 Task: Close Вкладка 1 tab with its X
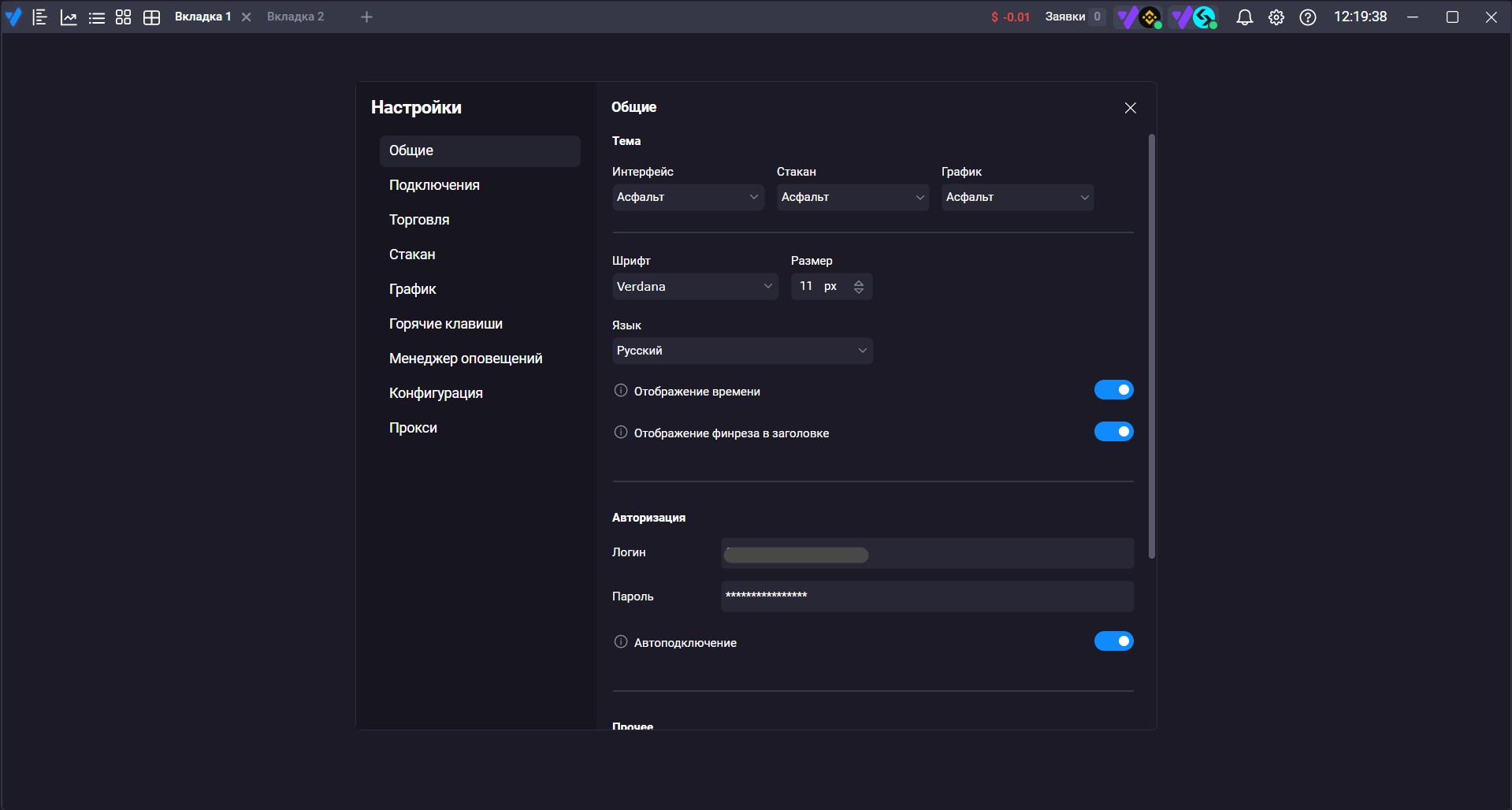tap(247, 17)
